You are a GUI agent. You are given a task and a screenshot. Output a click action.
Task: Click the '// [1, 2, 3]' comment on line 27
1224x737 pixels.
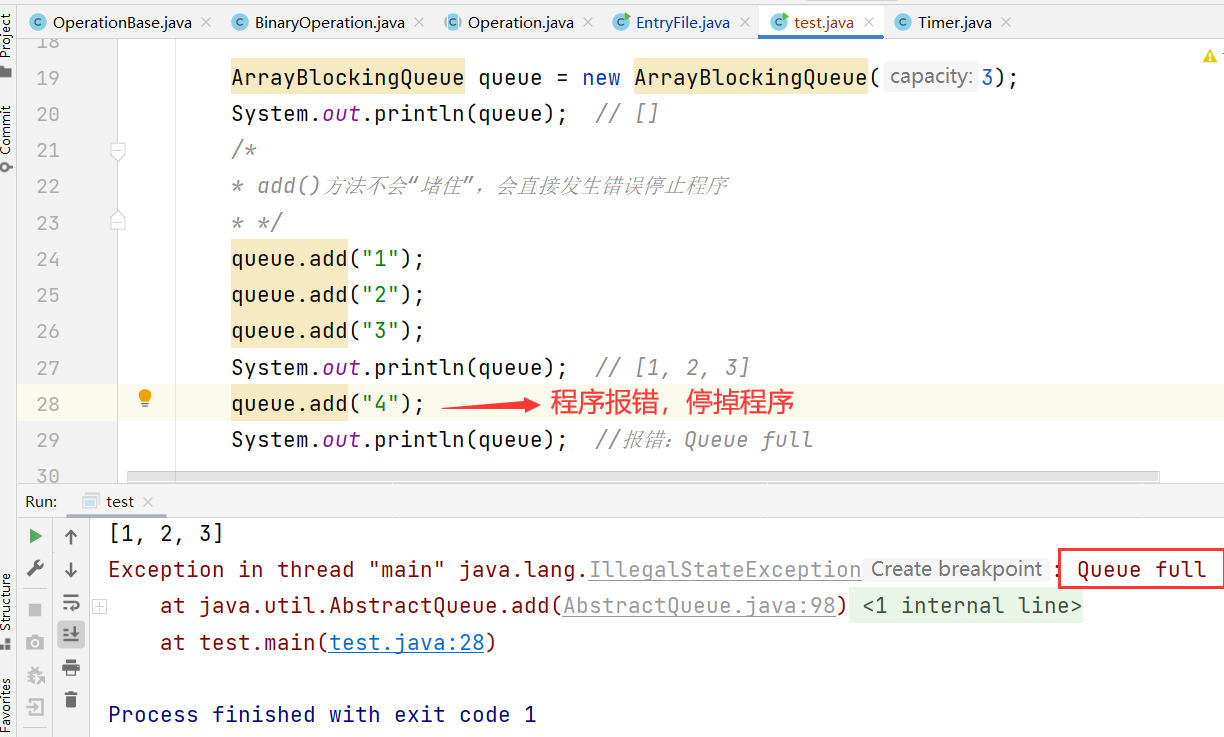coord(673,368)
